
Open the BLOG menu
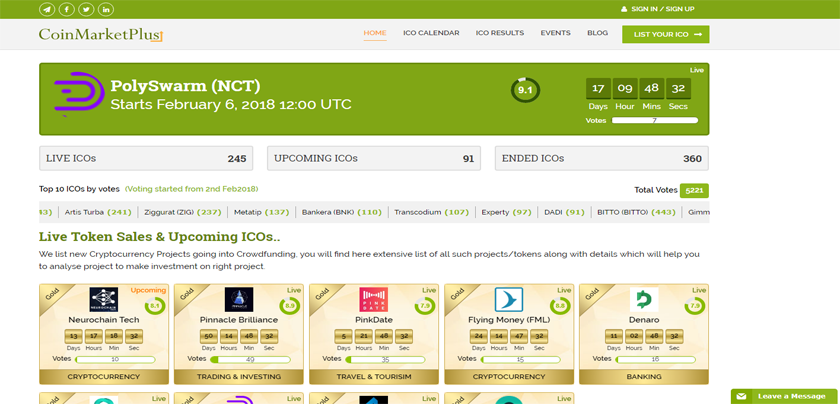pos(597,33)
